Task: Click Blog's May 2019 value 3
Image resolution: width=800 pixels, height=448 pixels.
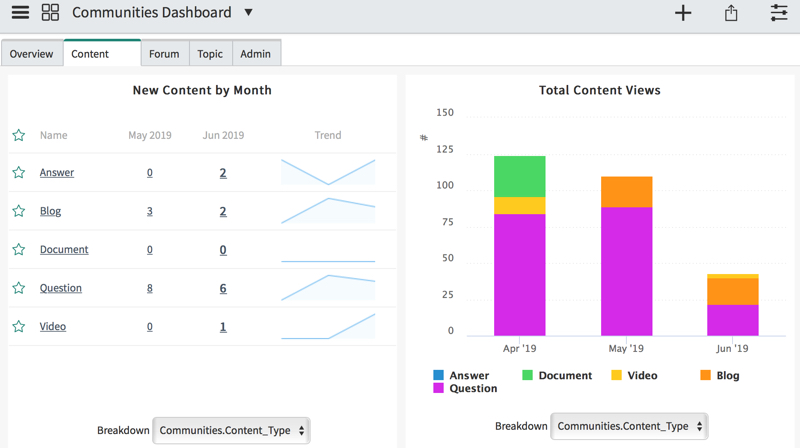Action: 149,211
